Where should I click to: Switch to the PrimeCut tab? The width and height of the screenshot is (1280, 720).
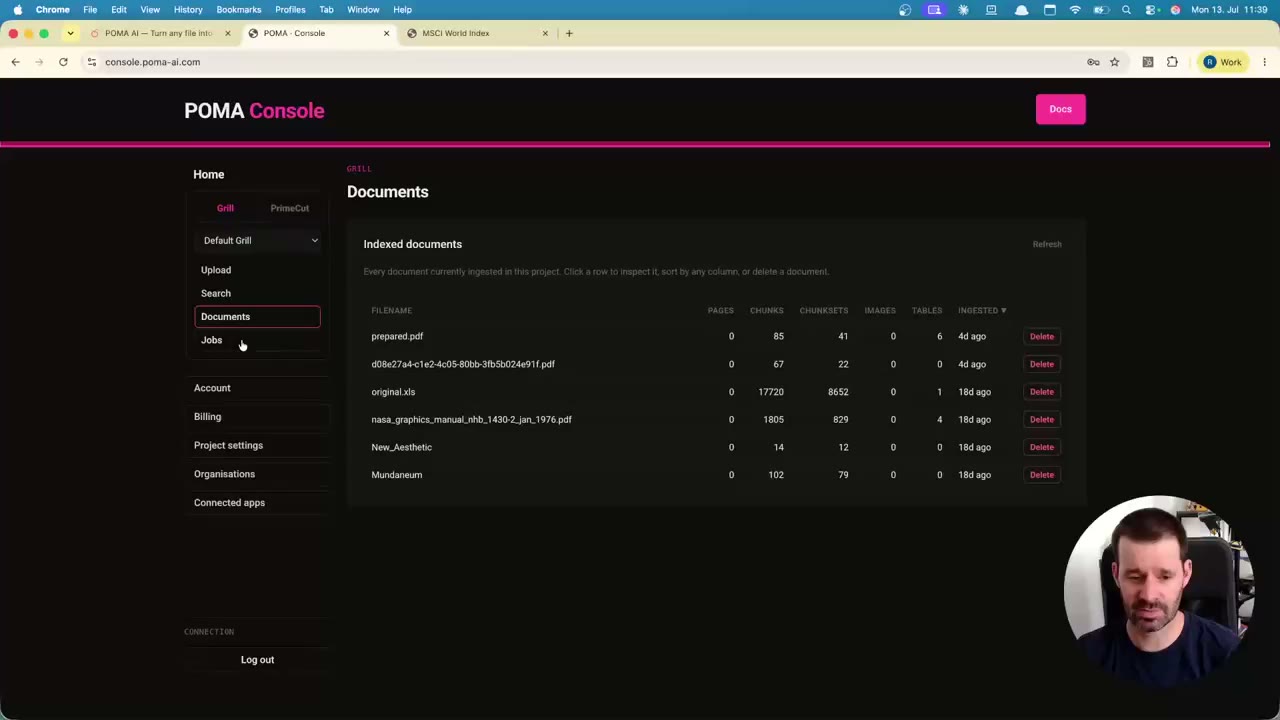click(290, 208)
